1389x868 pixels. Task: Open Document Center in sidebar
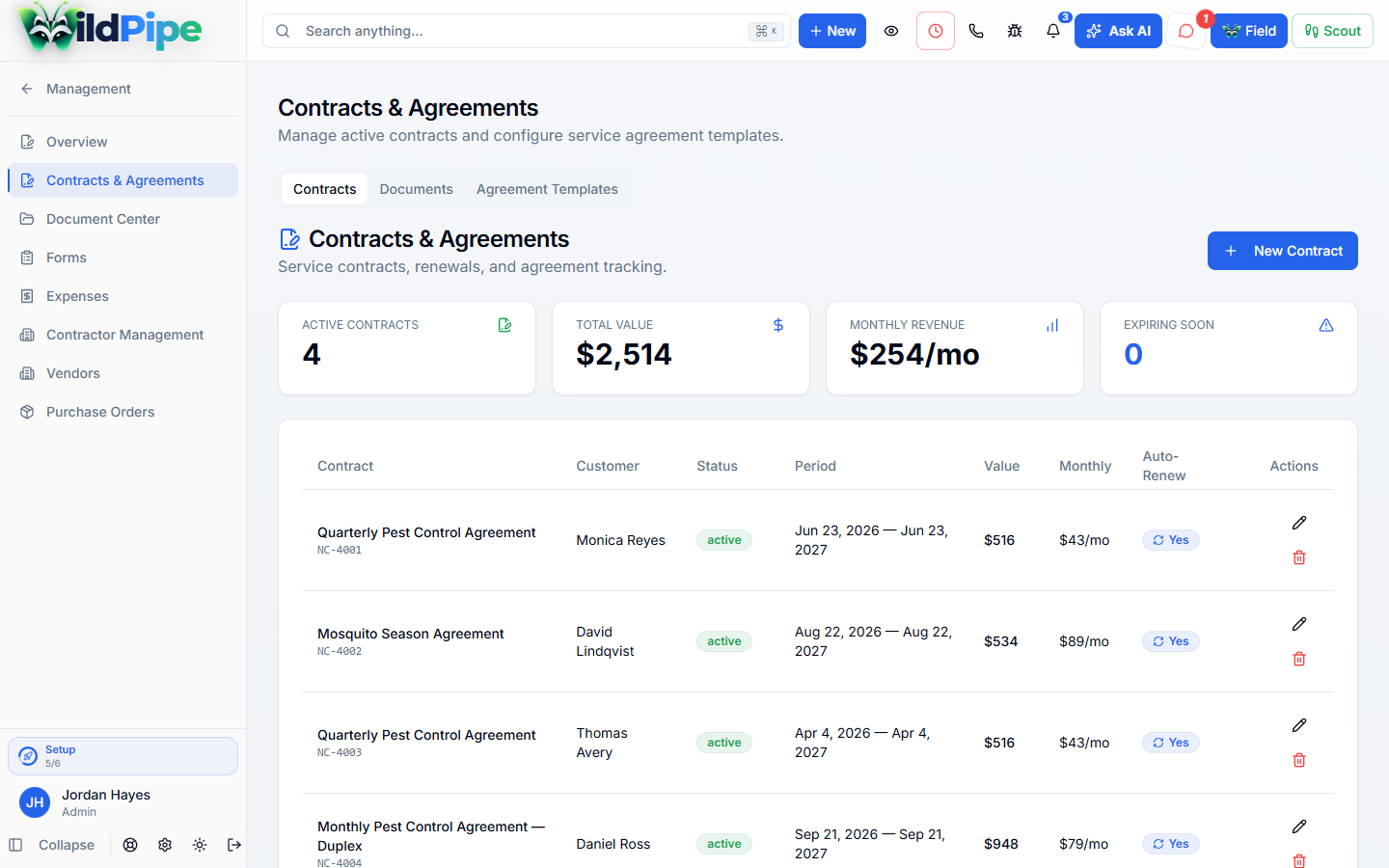(123, 219)
